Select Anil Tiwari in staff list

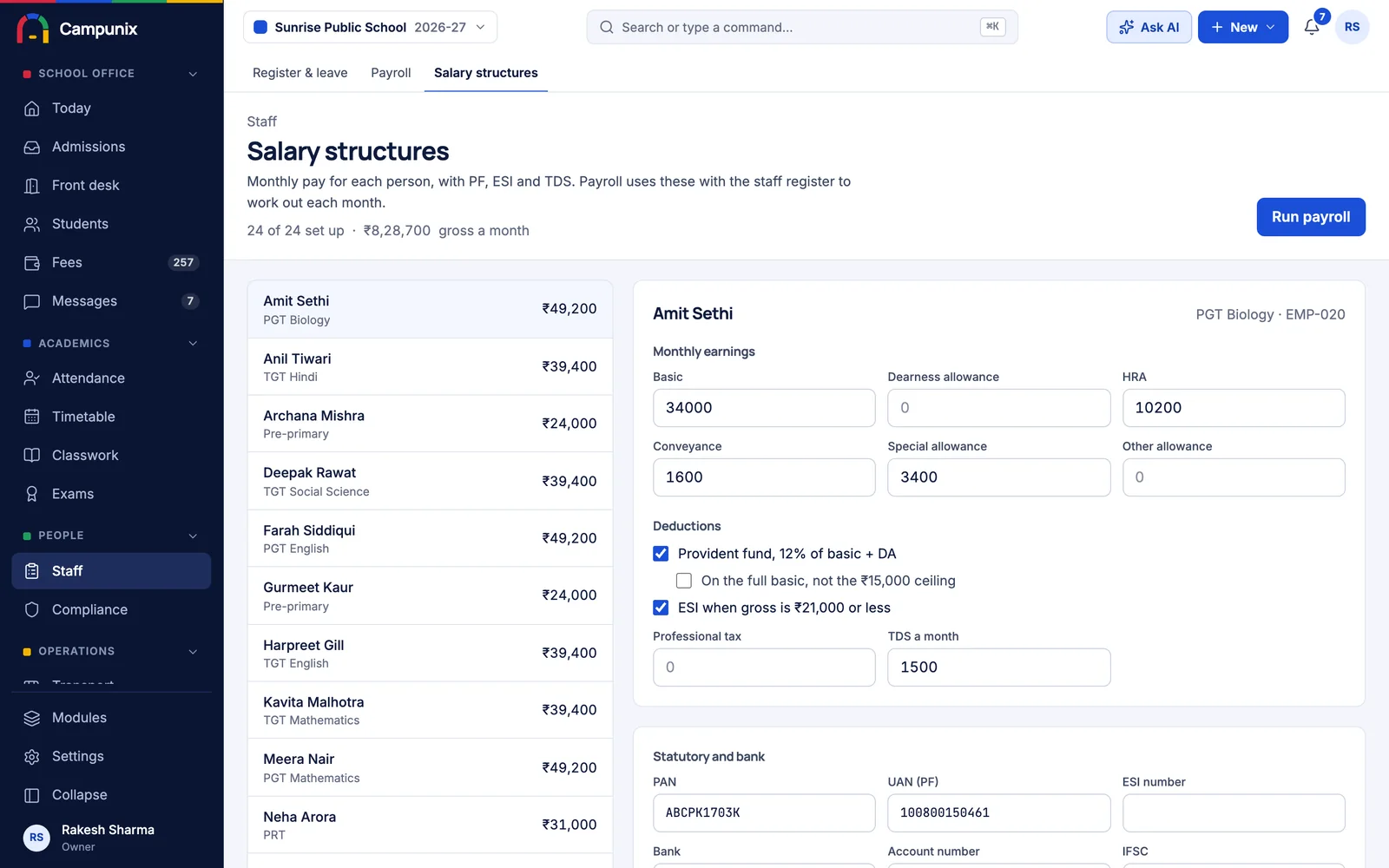coord(430,367)
